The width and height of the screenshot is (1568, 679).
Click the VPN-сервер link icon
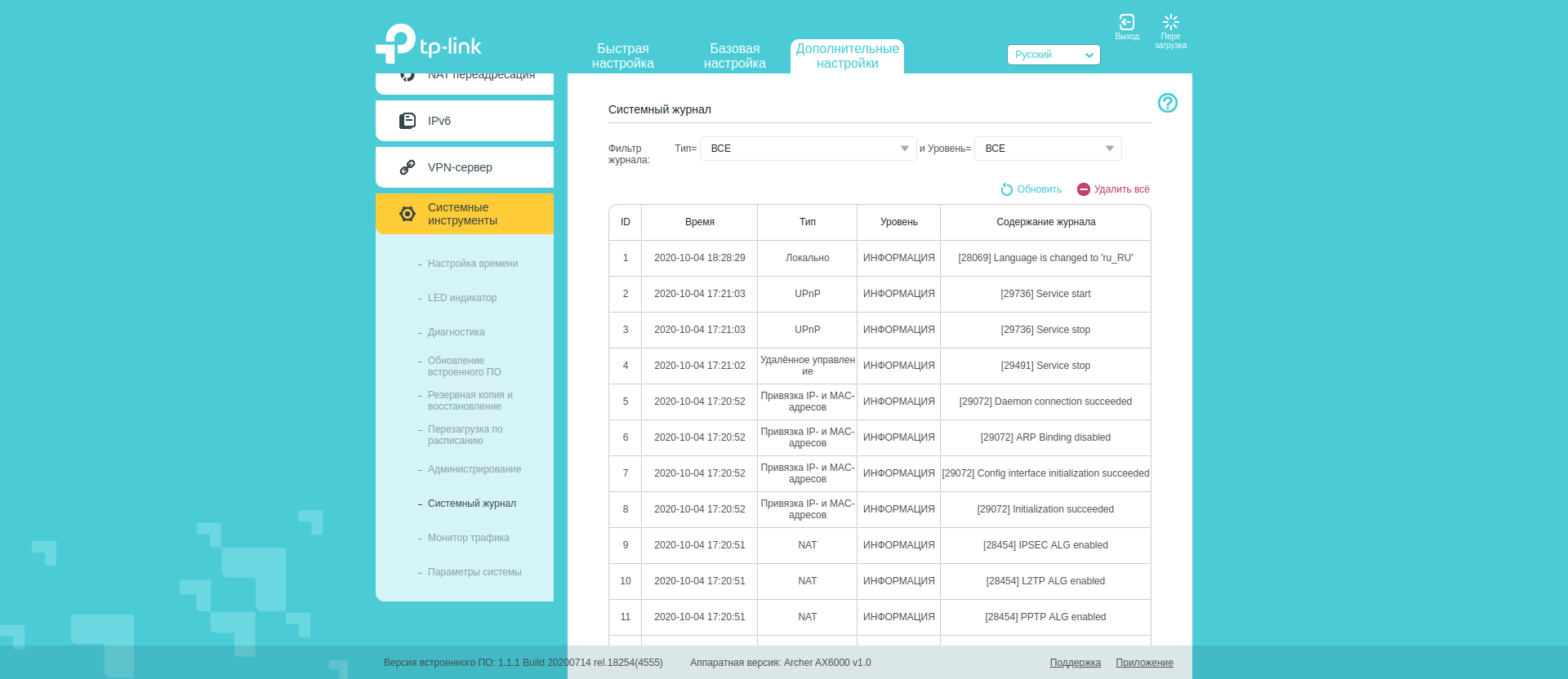pyautogui.click(x=408, y=167)
